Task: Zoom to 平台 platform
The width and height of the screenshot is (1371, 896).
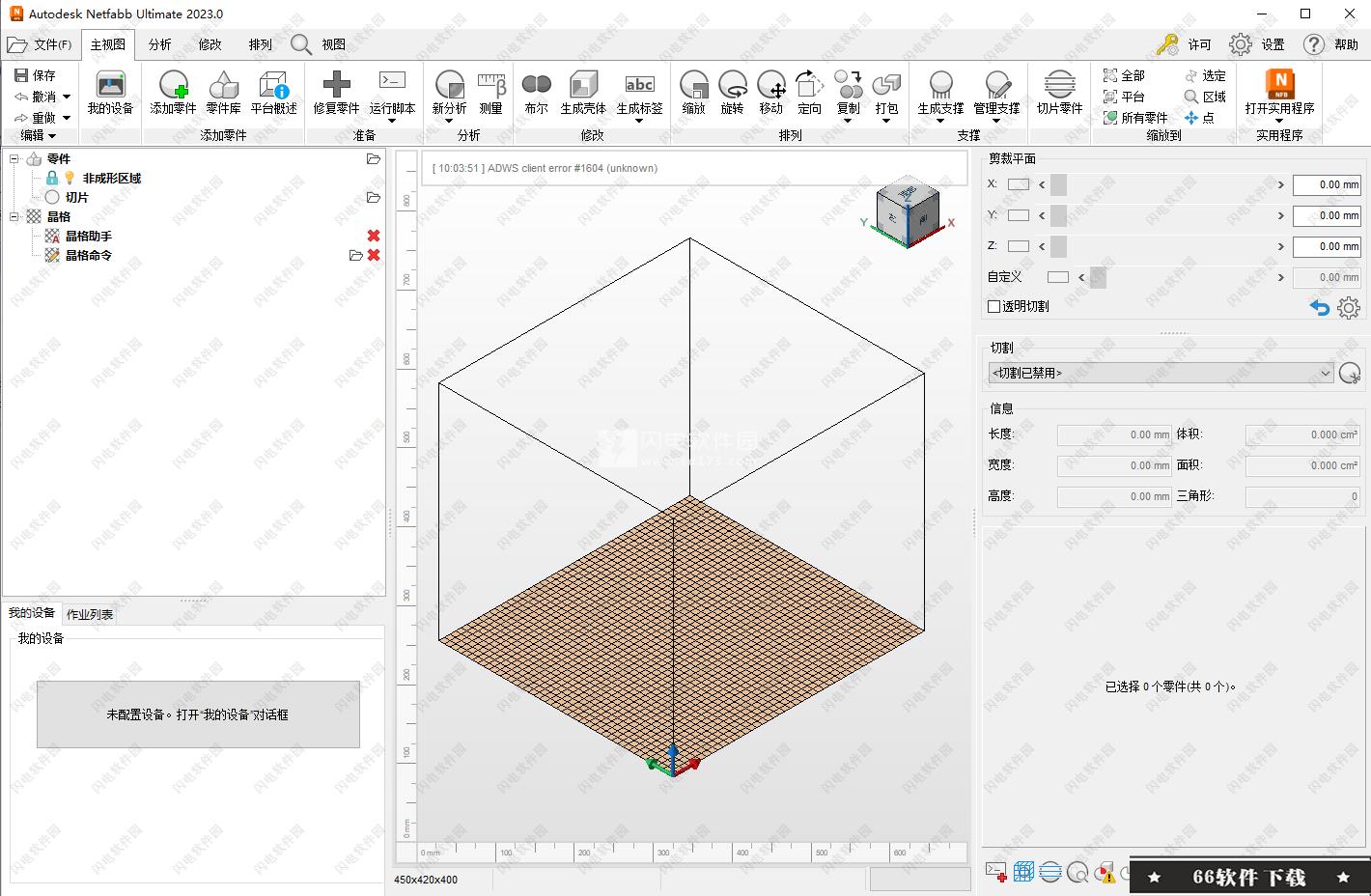Action: [x=1124, y=97]
